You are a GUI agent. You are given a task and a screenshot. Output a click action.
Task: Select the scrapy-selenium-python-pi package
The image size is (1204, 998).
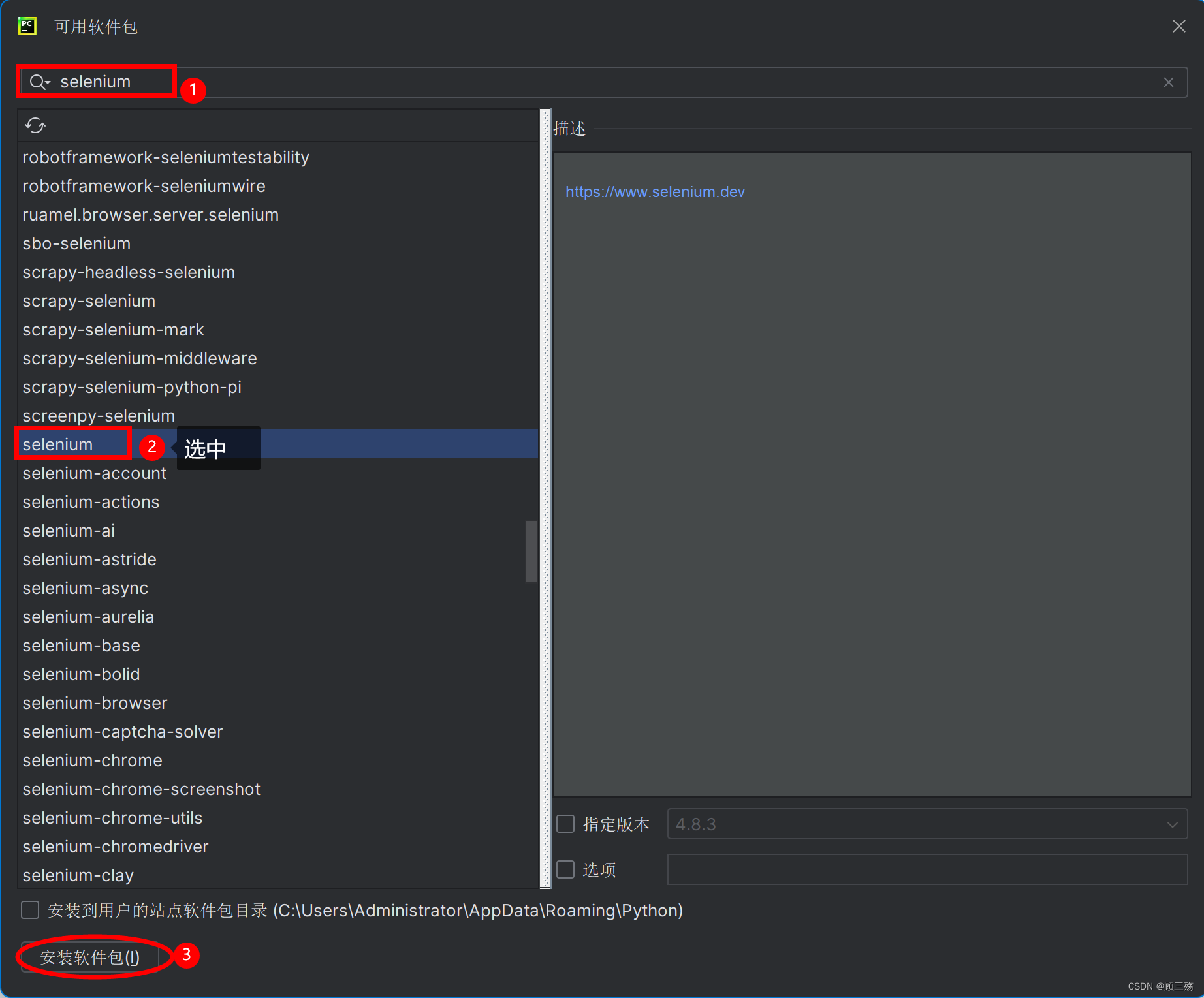[x=278, y=387]
